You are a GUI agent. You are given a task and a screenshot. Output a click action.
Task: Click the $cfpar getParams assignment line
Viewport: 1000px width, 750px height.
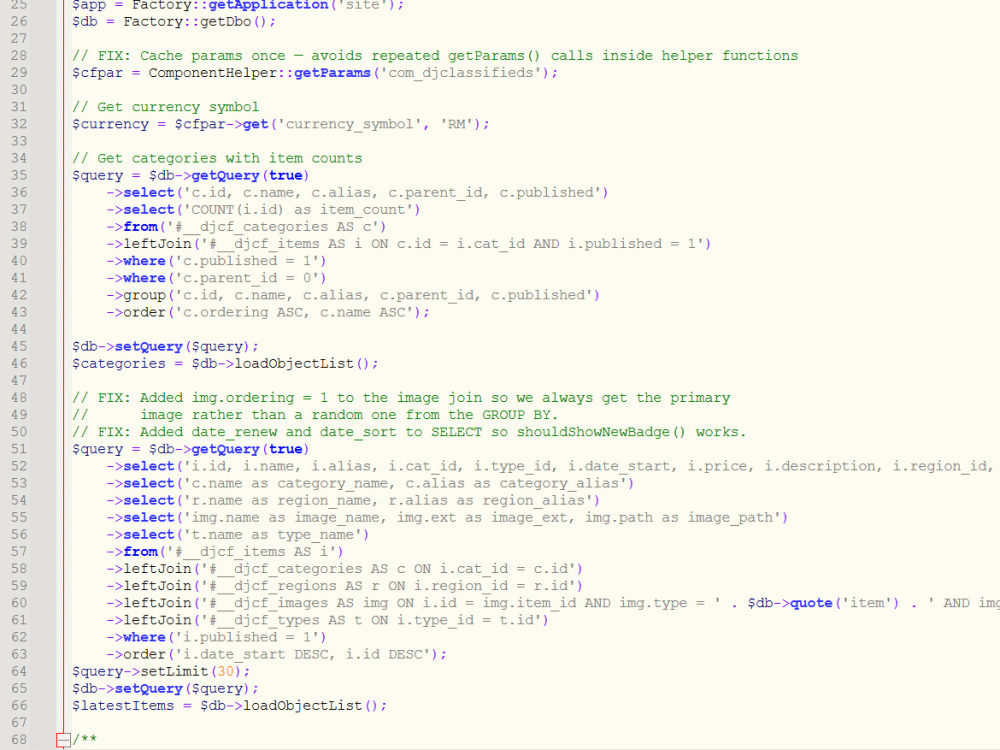click(x=315, y=73)
